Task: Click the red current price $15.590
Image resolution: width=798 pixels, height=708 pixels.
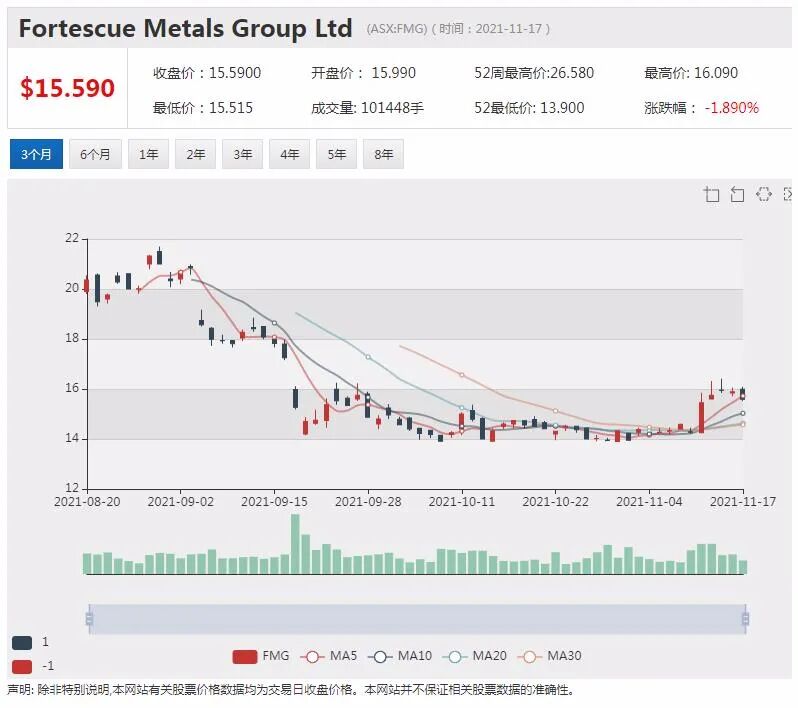Action: pos(67,88)
